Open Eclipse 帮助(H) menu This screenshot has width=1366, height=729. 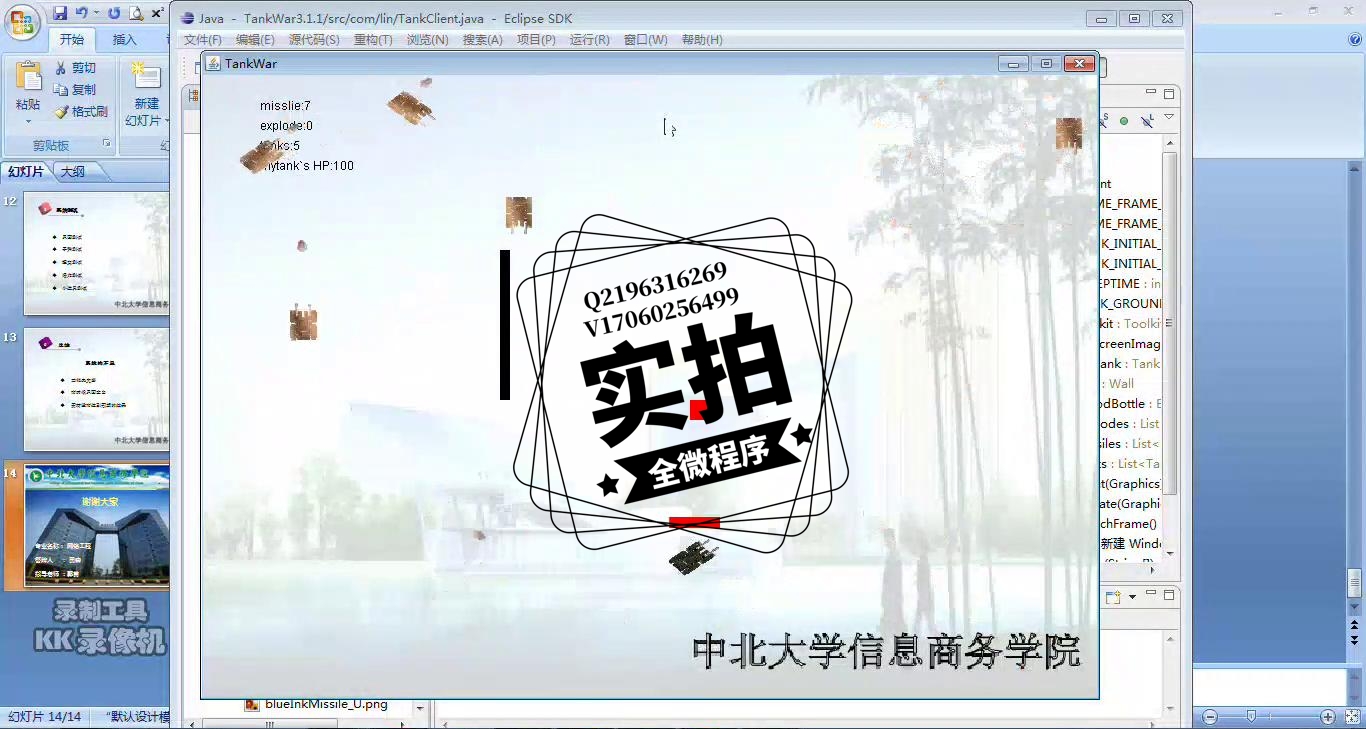pos(701,40)
